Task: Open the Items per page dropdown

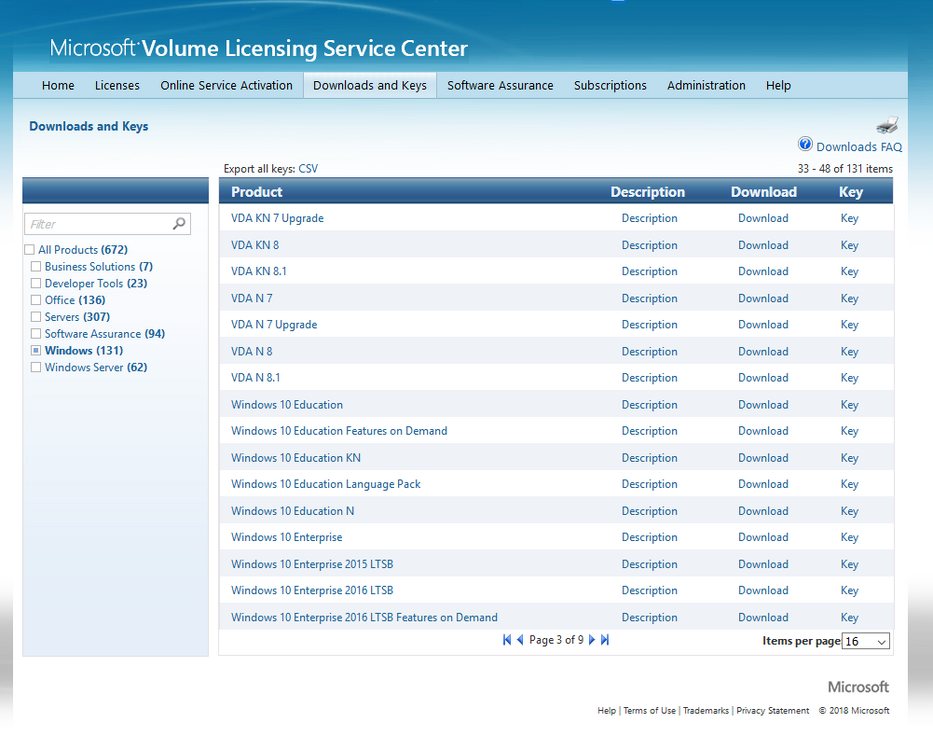Action: pos(866,641)
